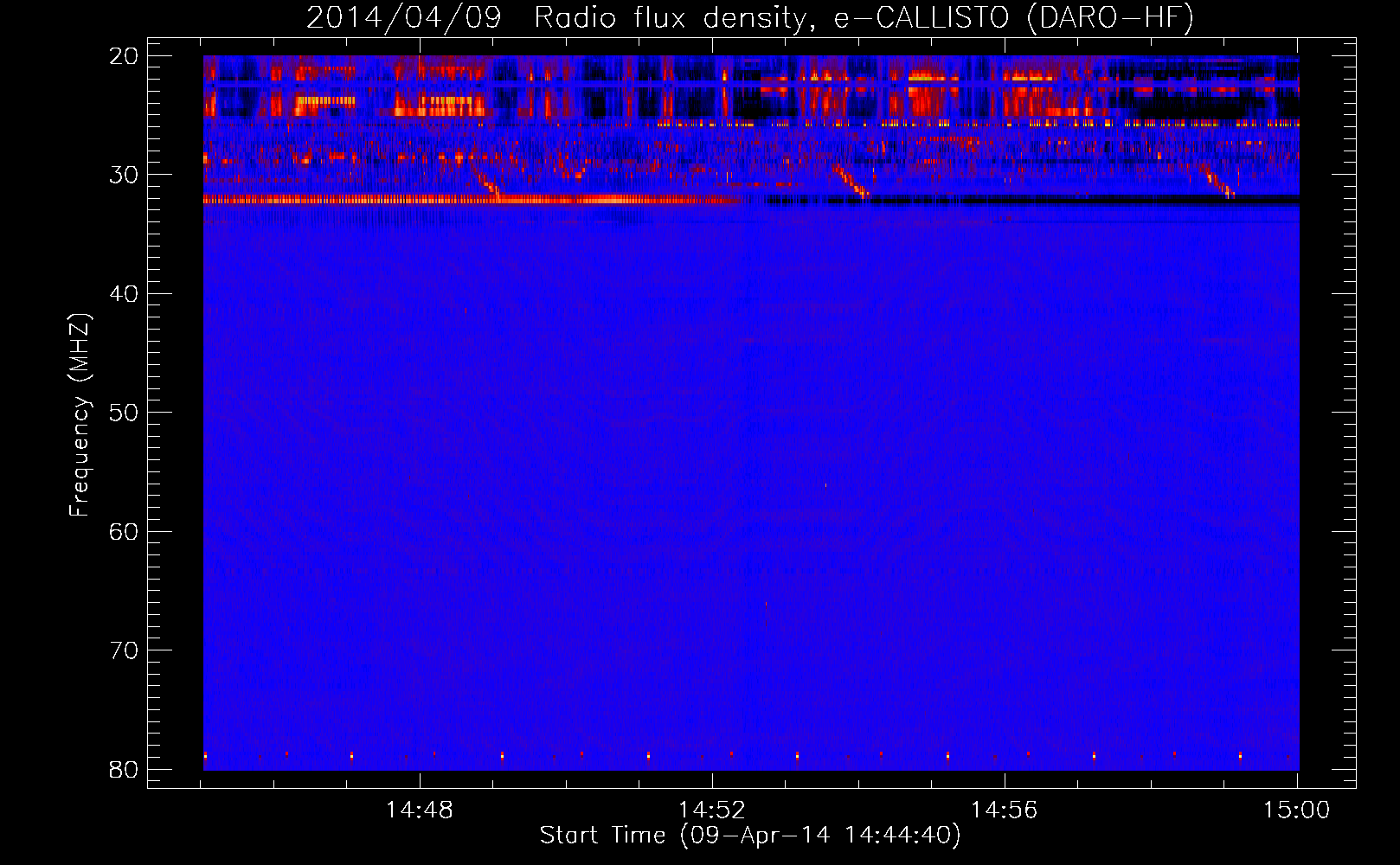Click the bright orange horizontal band near 32 MHz
This screenshot has height=865, width=1400.
473,200
